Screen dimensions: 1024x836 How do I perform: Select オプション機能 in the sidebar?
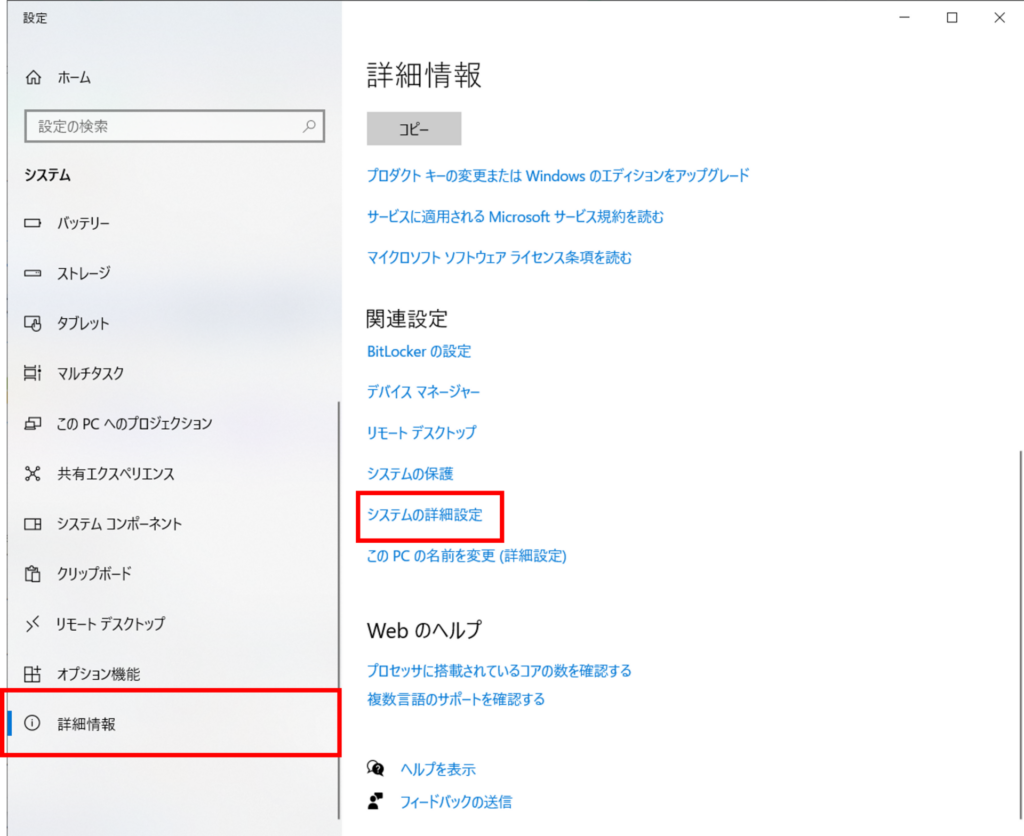pos(98,673)
